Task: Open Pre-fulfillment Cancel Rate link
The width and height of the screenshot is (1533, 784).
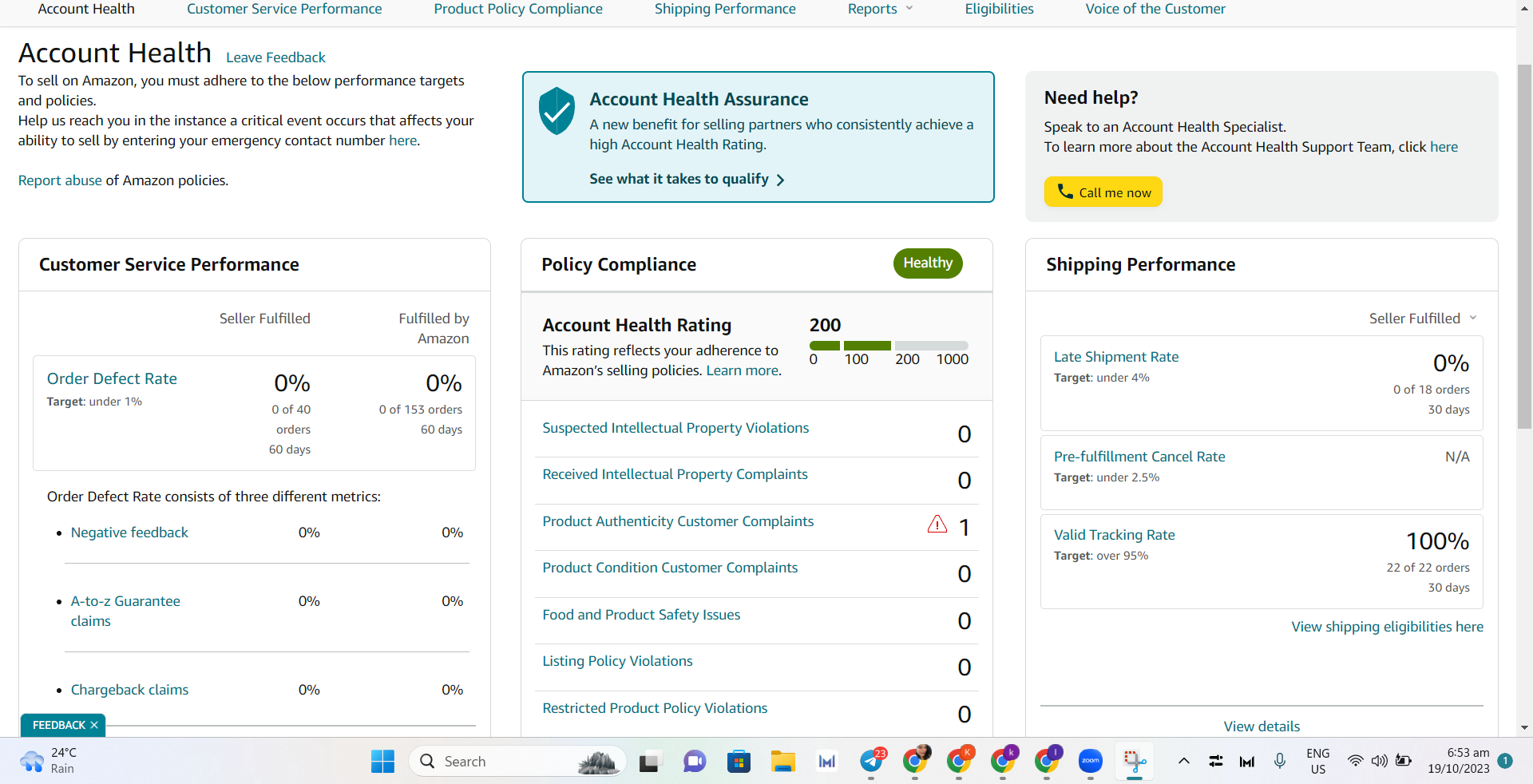Action: [1139, 457]
